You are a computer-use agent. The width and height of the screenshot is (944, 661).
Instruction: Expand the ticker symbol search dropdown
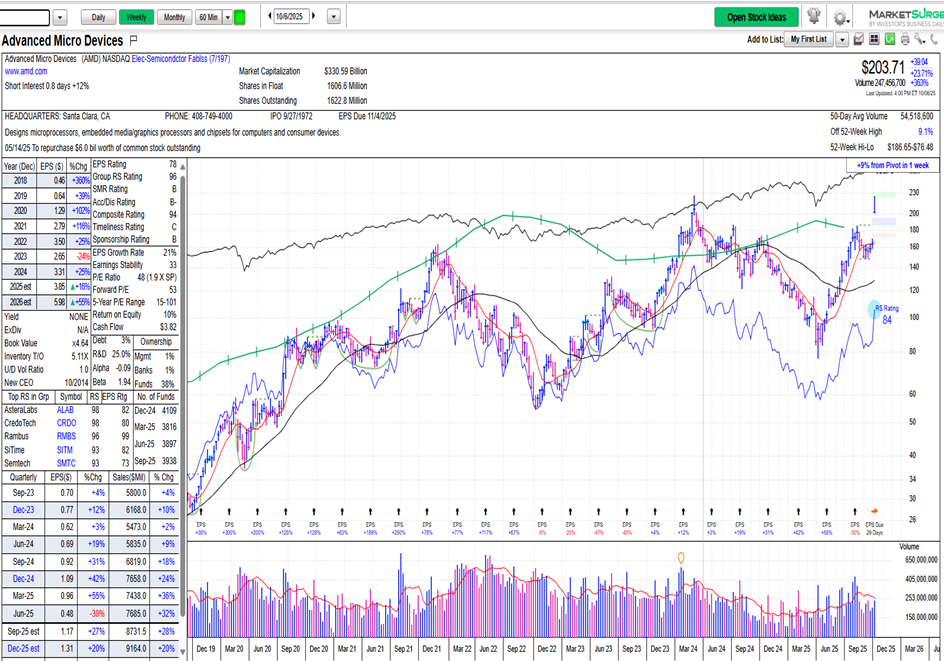[x=59, y=16]
